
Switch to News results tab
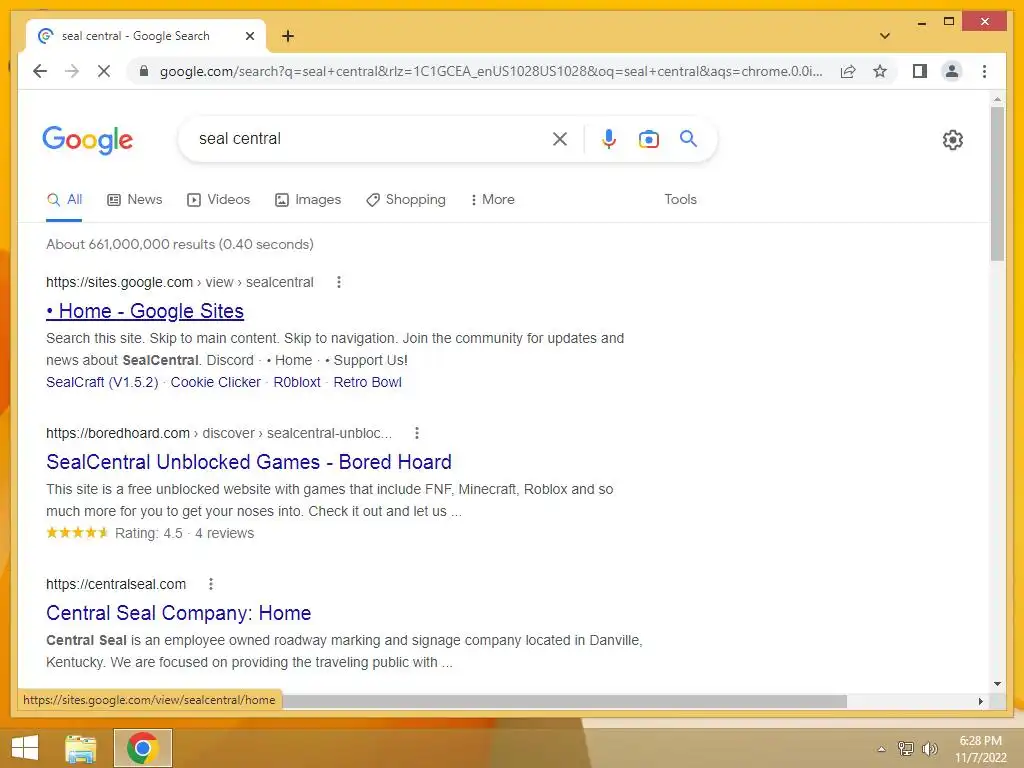click(135, 200)
